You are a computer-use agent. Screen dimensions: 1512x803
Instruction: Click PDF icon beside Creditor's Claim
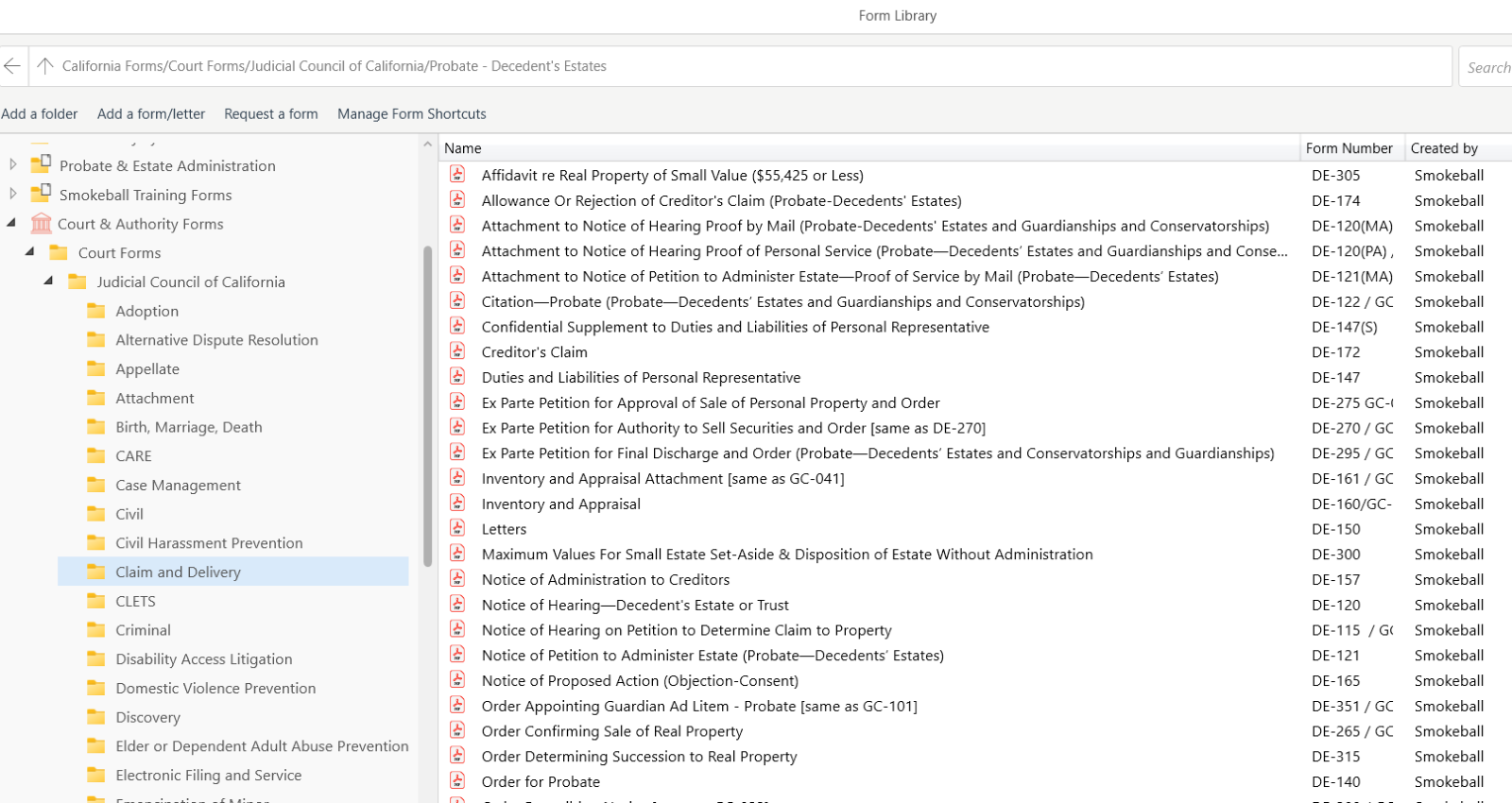pyautogui.click(x=457, y=350)
